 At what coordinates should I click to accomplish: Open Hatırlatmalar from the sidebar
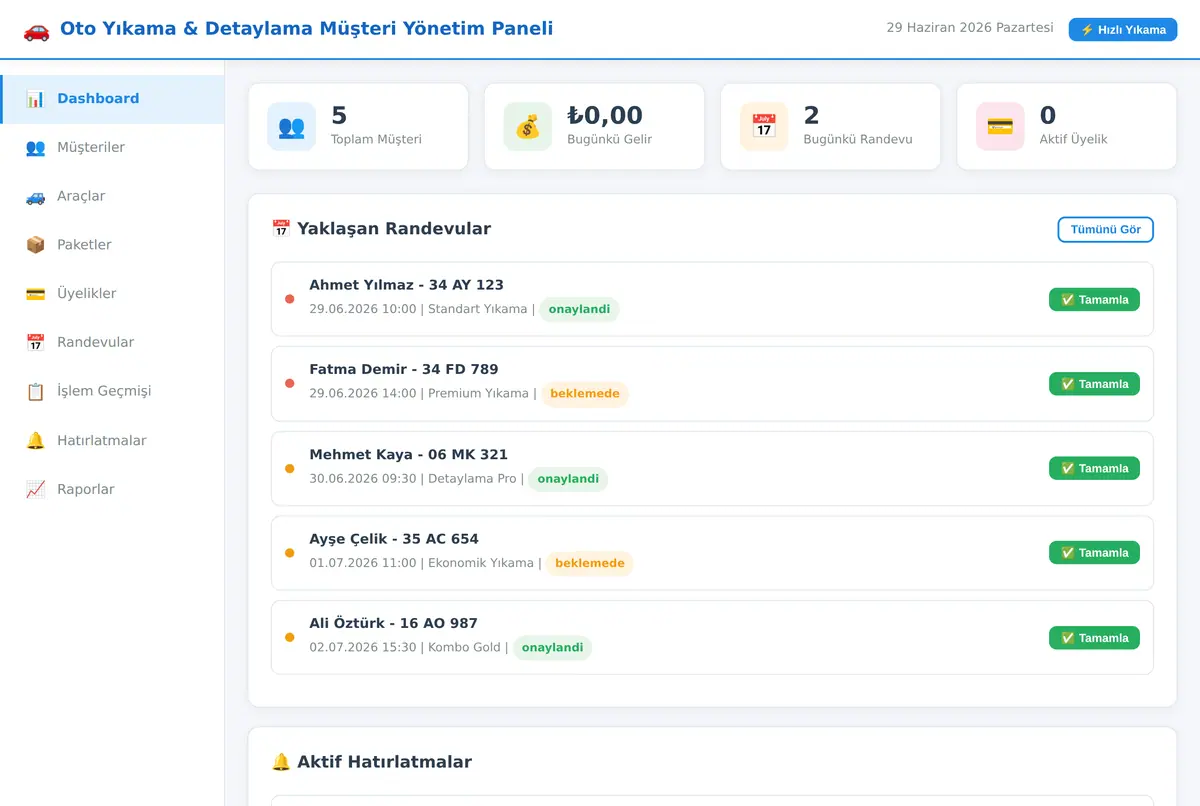[112, 441]
